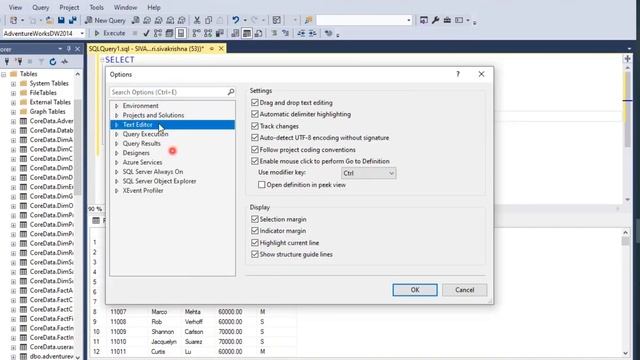Click Cancel in the Options dialog

point(464,290)
